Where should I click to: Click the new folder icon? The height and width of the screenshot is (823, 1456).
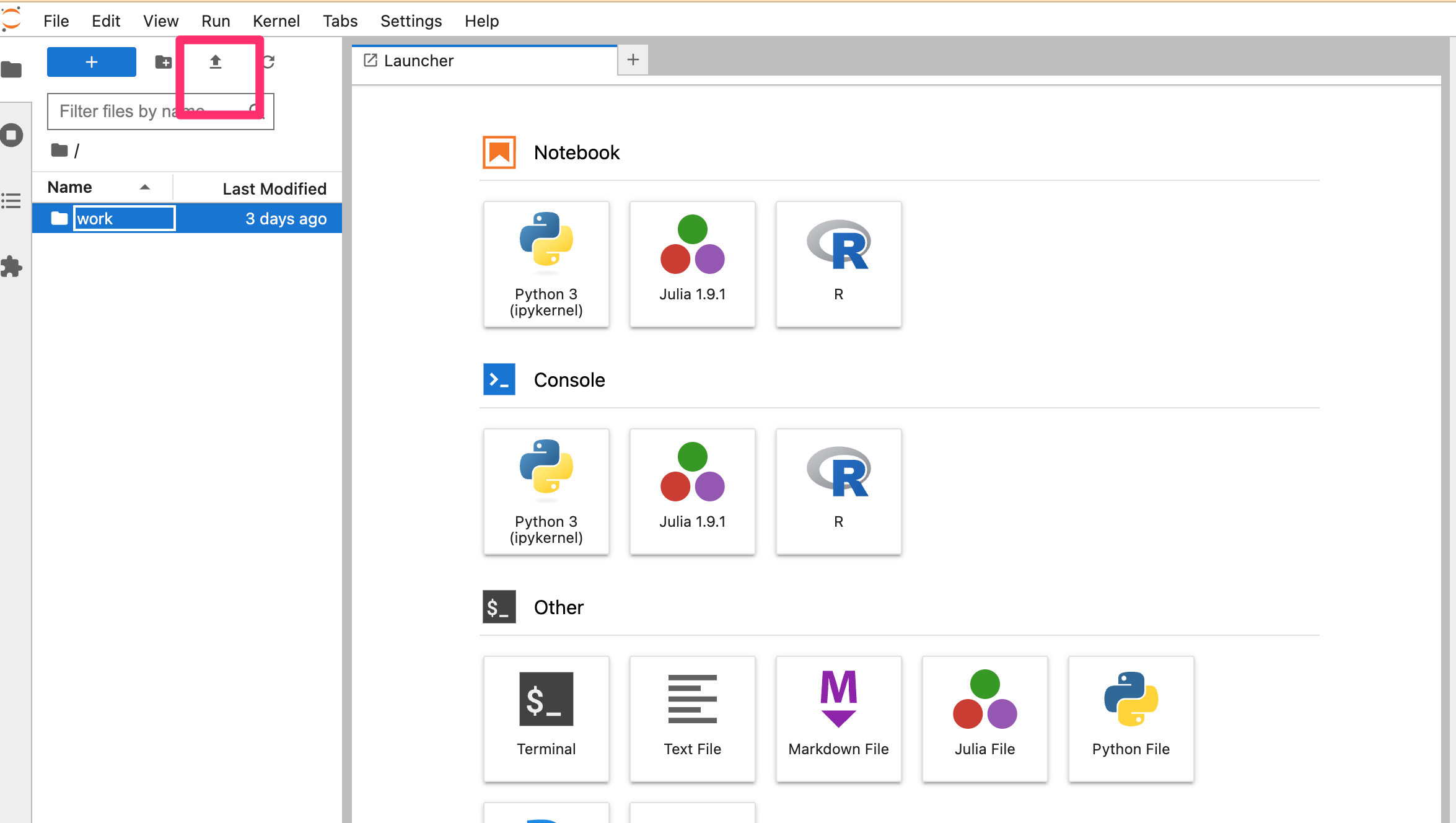tap(164, 62)
